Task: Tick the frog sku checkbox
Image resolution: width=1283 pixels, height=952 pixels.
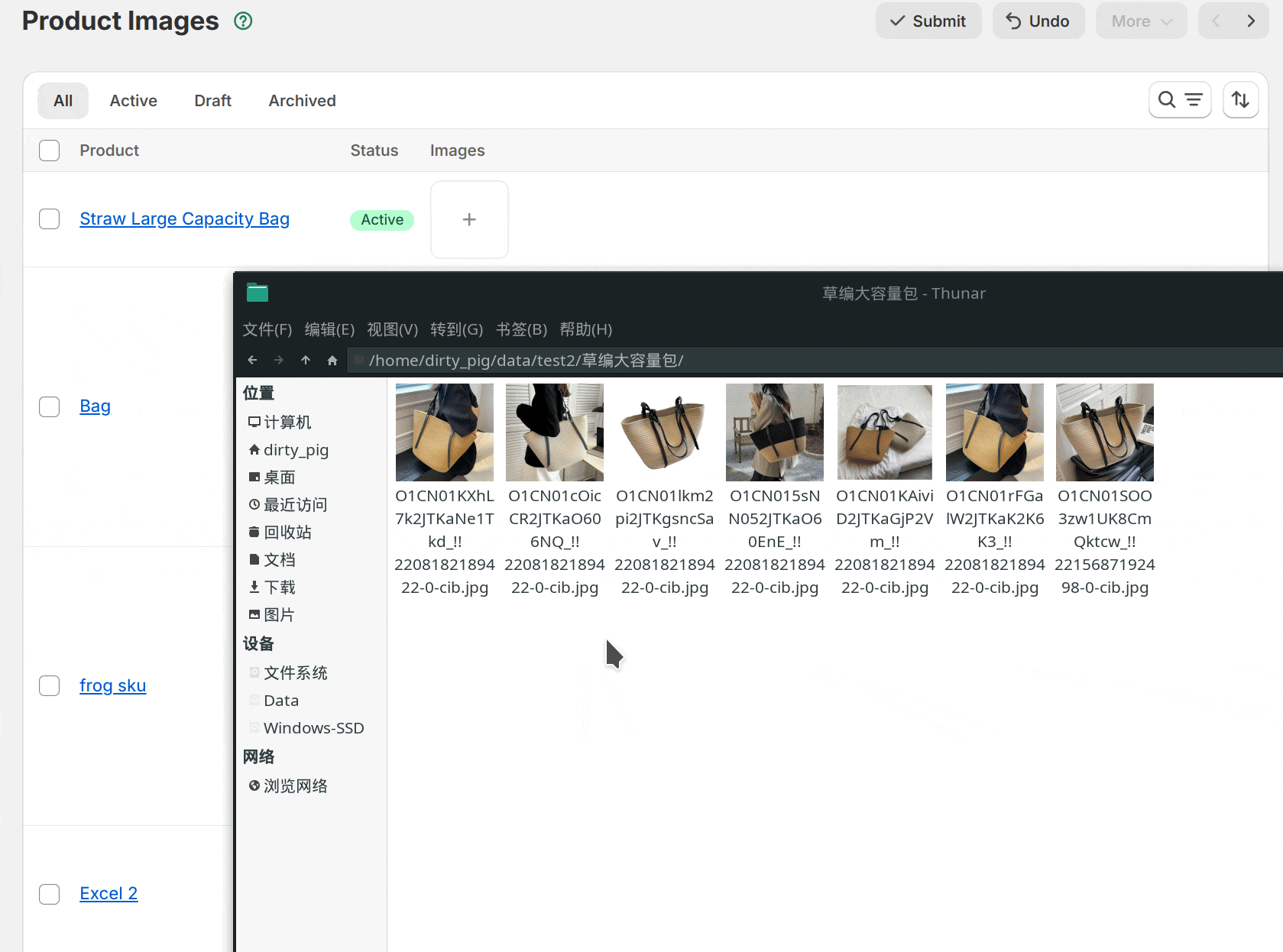Action: (x=50, y=686)
